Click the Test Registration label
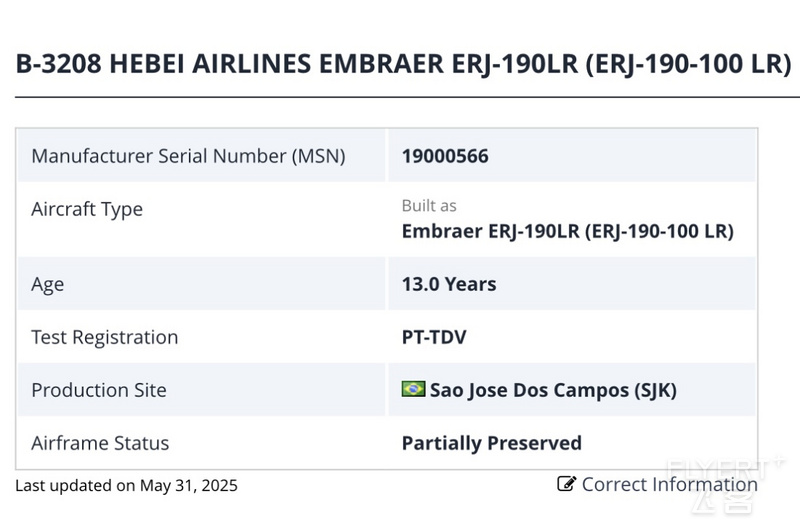 (x=105, y=337)
